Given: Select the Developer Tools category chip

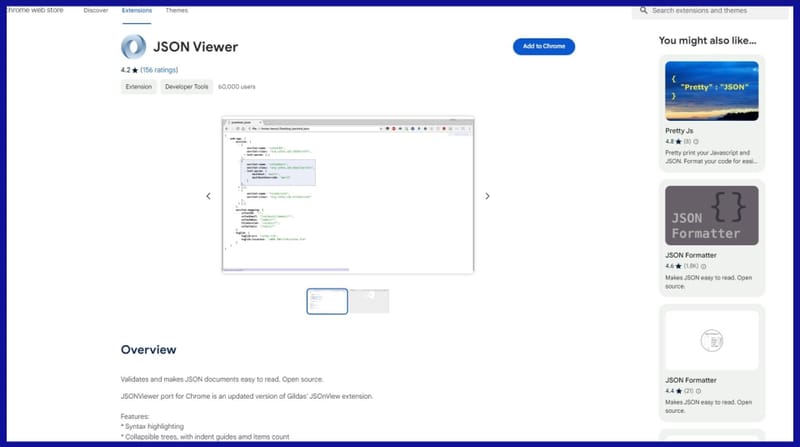Looking at the screenshot, I should [187, 87].
